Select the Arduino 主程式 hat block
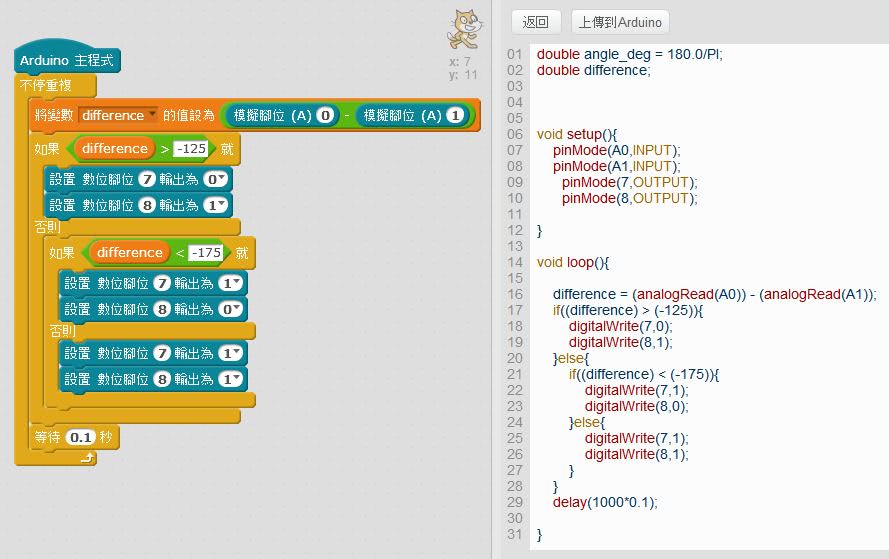The image size is (889, 559). (67, 60)
